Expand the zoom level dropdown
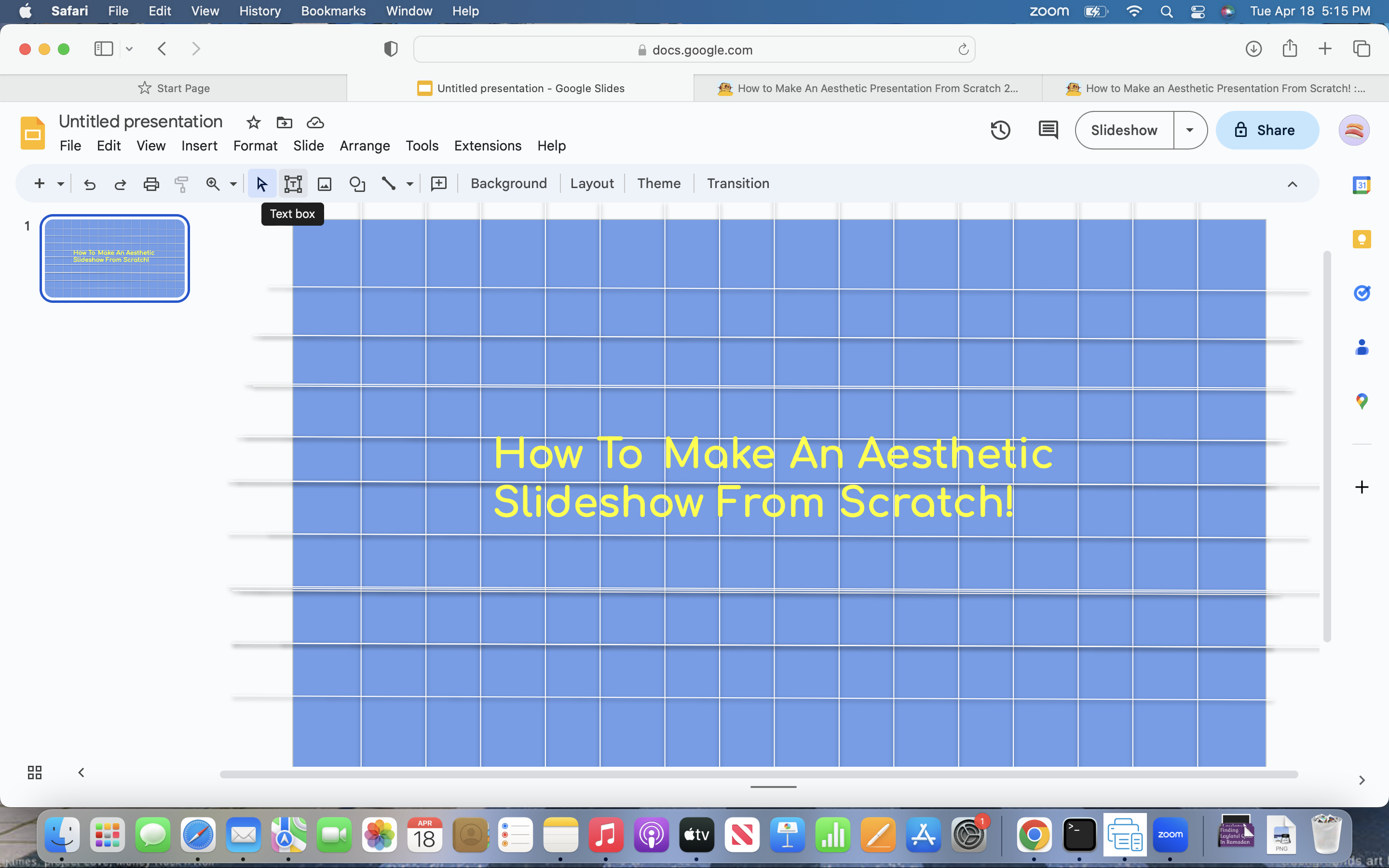This screenshot has height=868, width=1389. (x=231, y=184)
